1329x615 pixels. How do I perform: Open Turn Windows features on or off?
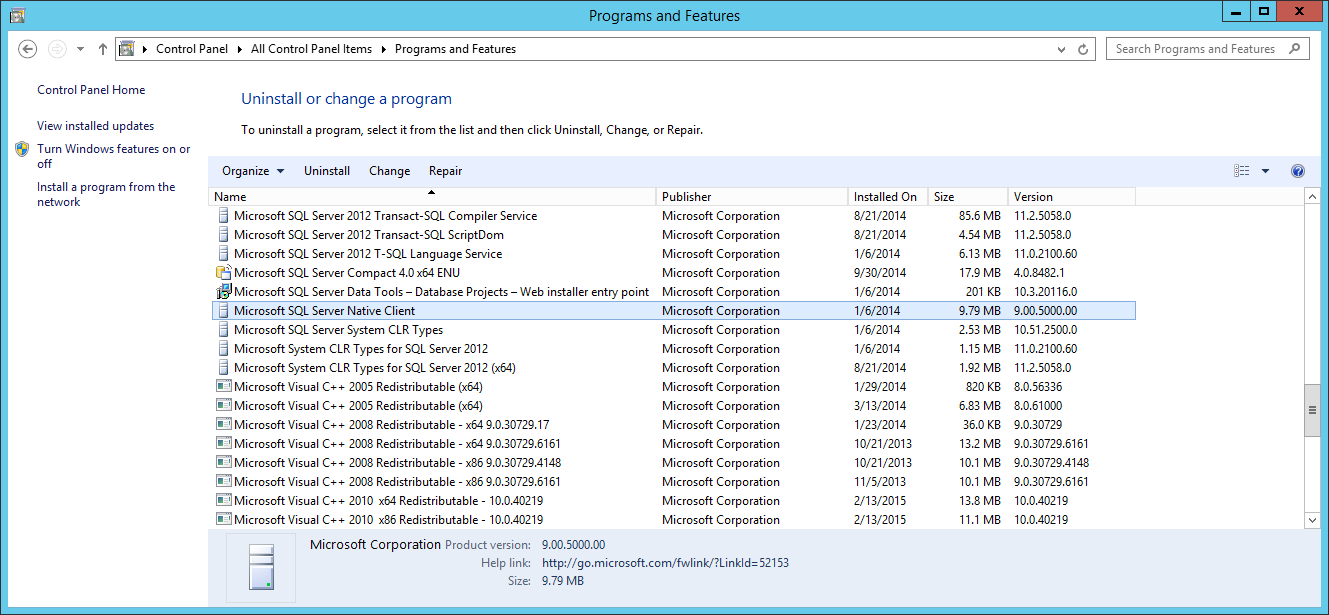pyautogui.click(x=114, y=156)
